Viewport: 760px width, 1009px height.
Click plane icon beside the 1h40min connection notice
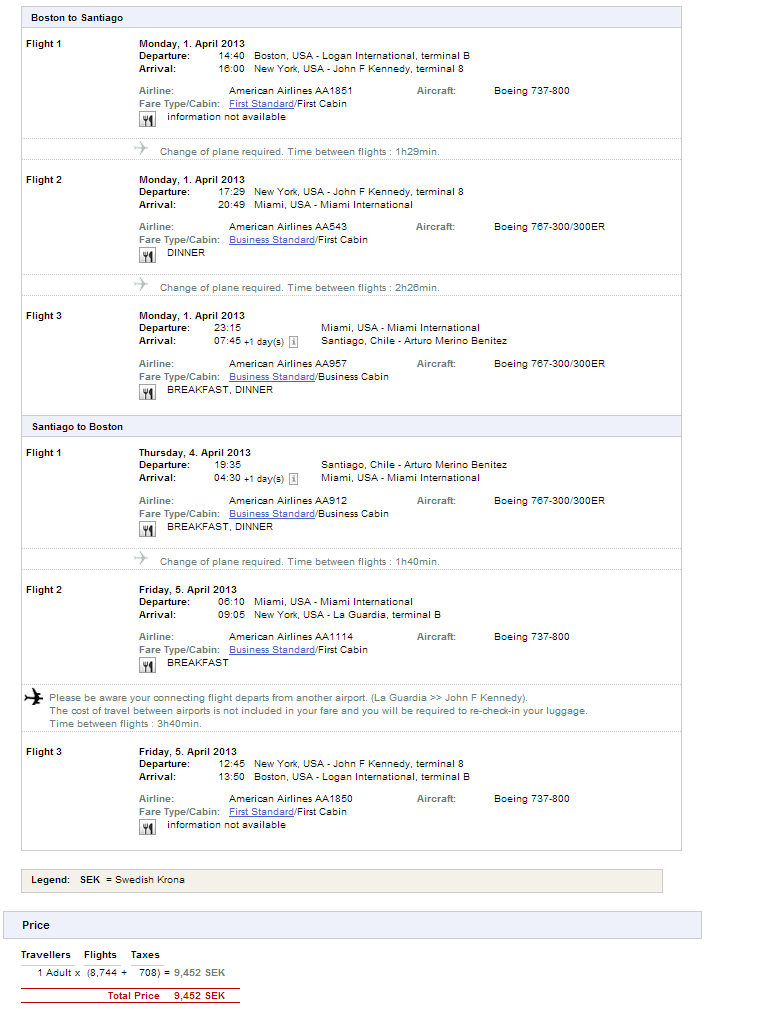point(141,558)
